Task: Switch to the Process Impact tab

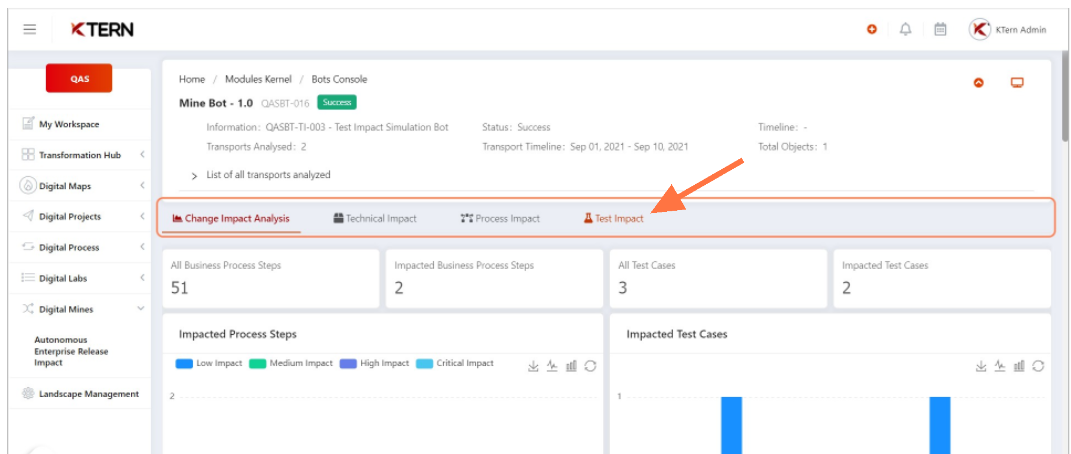Action: [x=500, y=218]
